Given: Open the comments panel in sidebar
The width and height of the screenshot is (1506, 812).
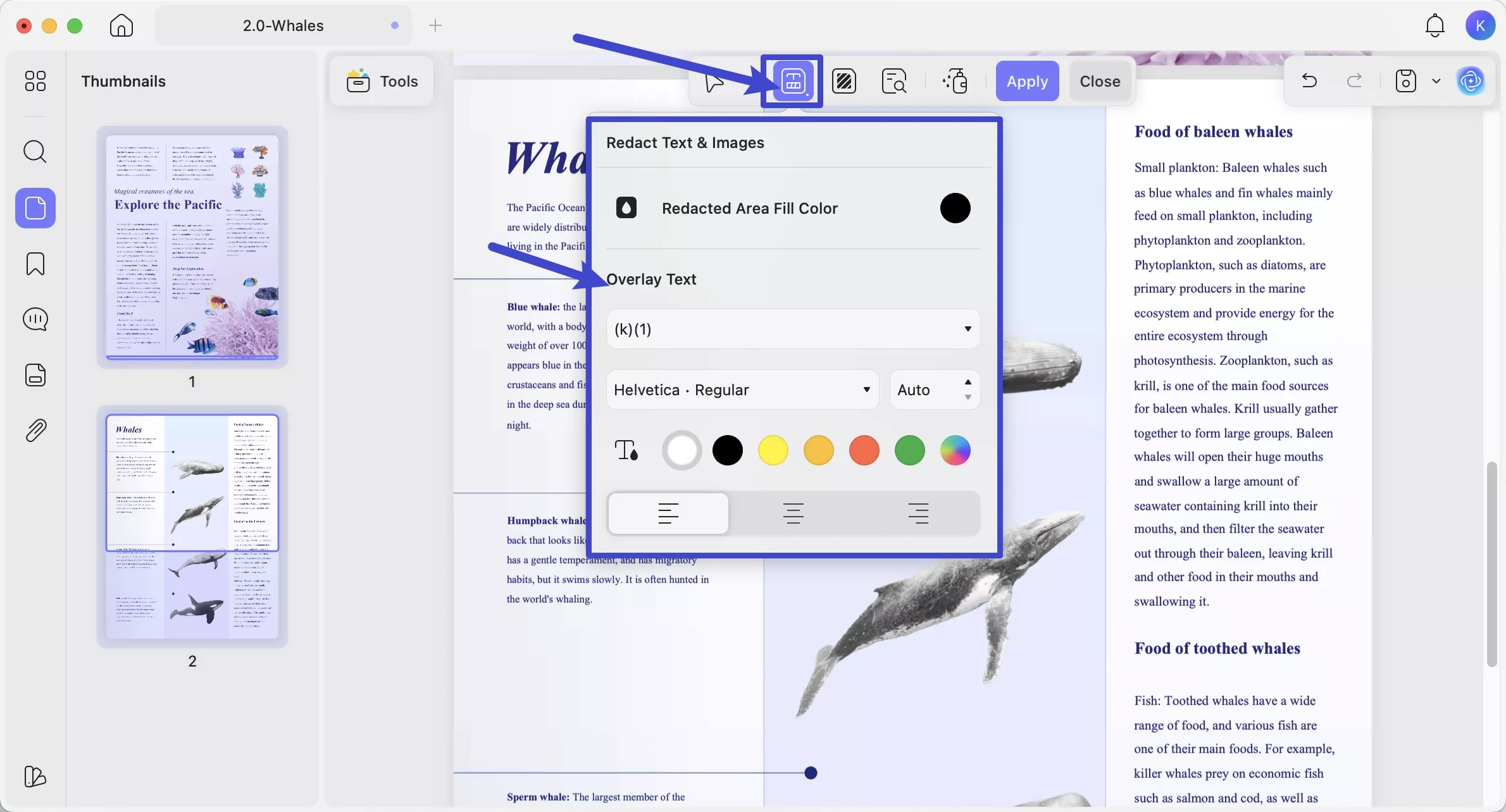Looking at the screenshot, I should (35, 319).
